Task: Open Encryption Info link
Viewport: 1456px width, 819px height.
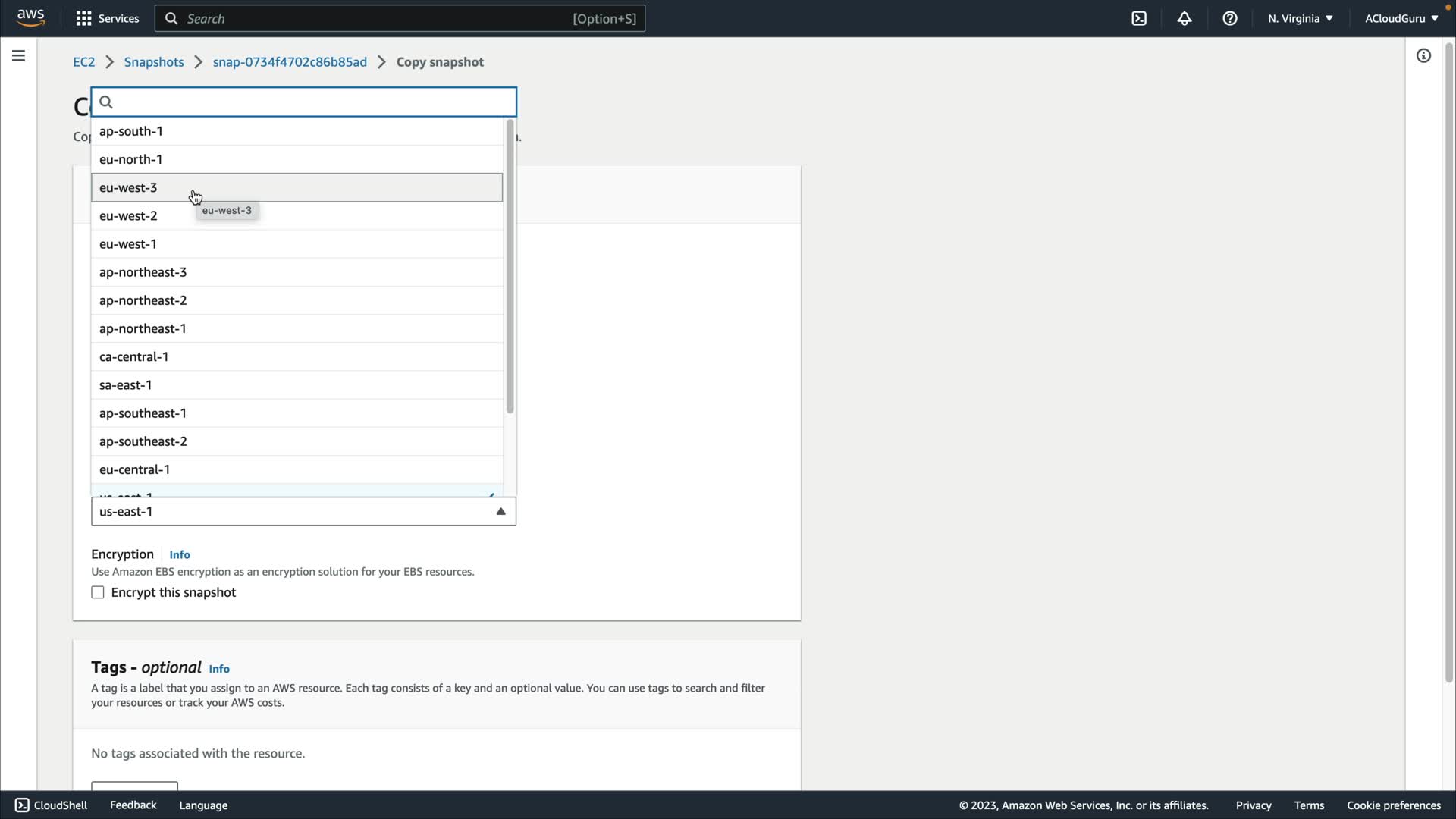Action: 180,555
